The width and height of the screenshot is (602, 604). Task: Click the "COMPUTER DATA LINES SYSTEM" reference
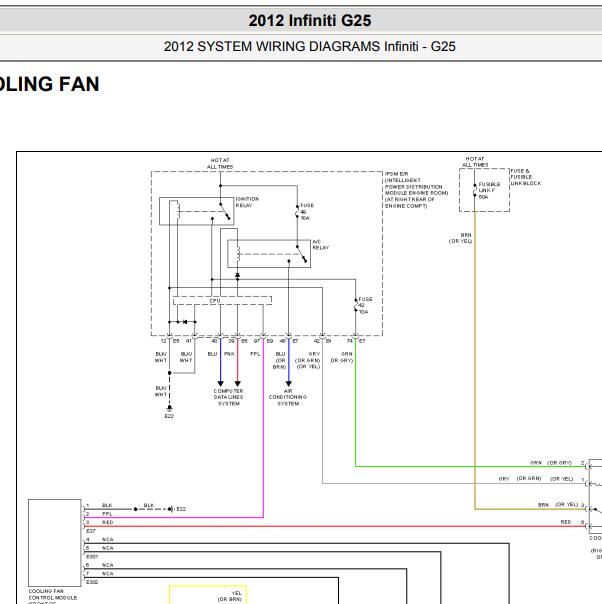point(228,397)
